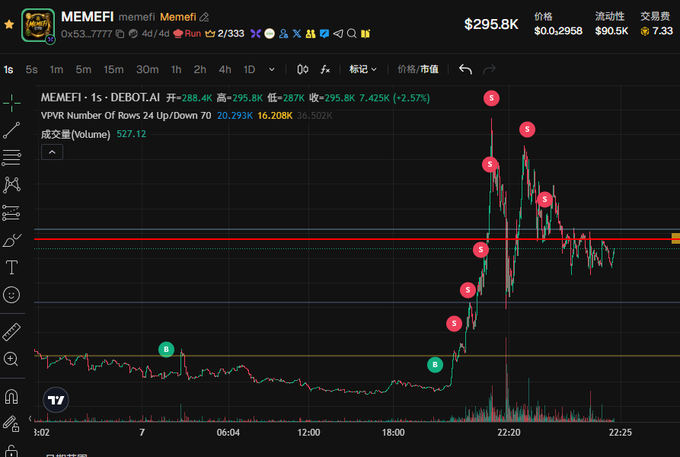Click the B buy marker closest to 18:00
The height and width of the screenshot is (457, 680).
click(x=435, y=365)
